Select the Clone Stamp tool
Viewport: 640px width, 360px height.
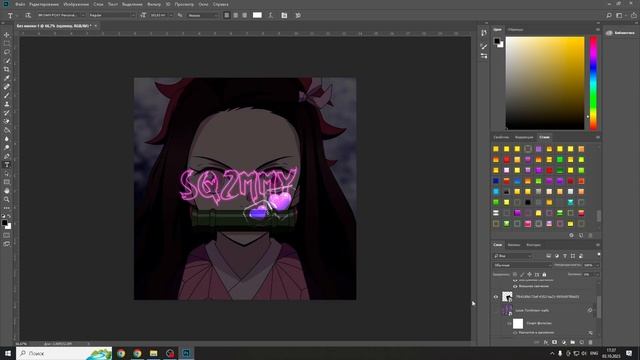tap(7, 104)
